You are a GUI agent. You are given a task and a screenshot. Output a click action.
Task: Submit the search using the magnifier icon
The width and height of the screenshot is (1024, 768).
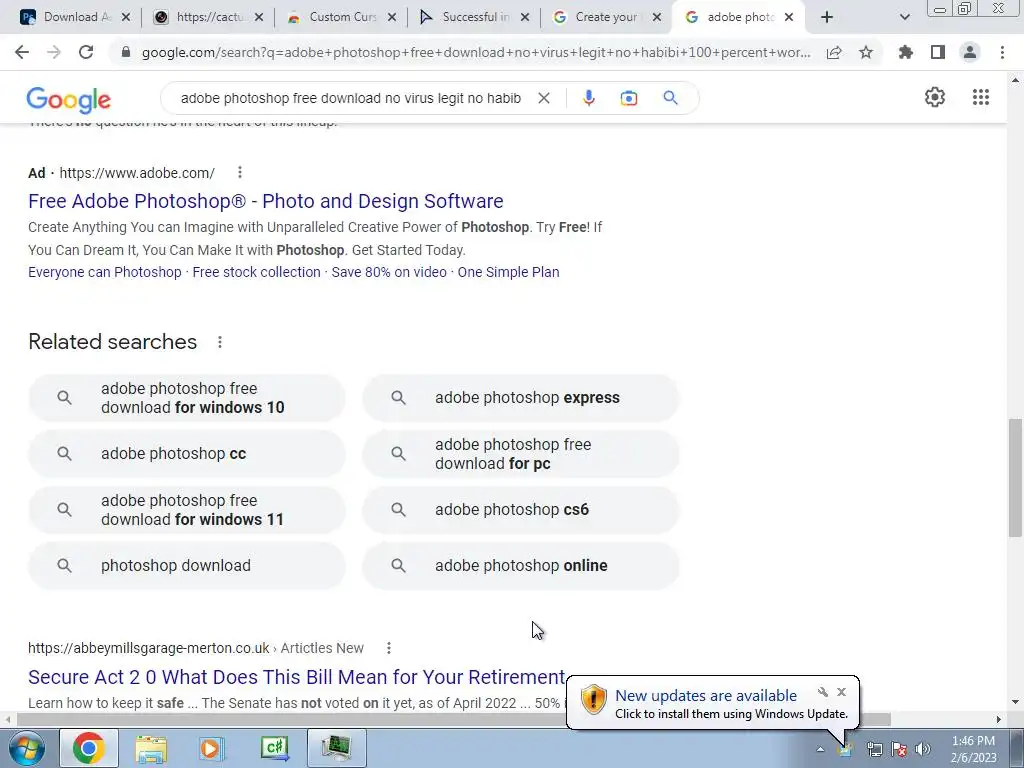tap(670, 98)
